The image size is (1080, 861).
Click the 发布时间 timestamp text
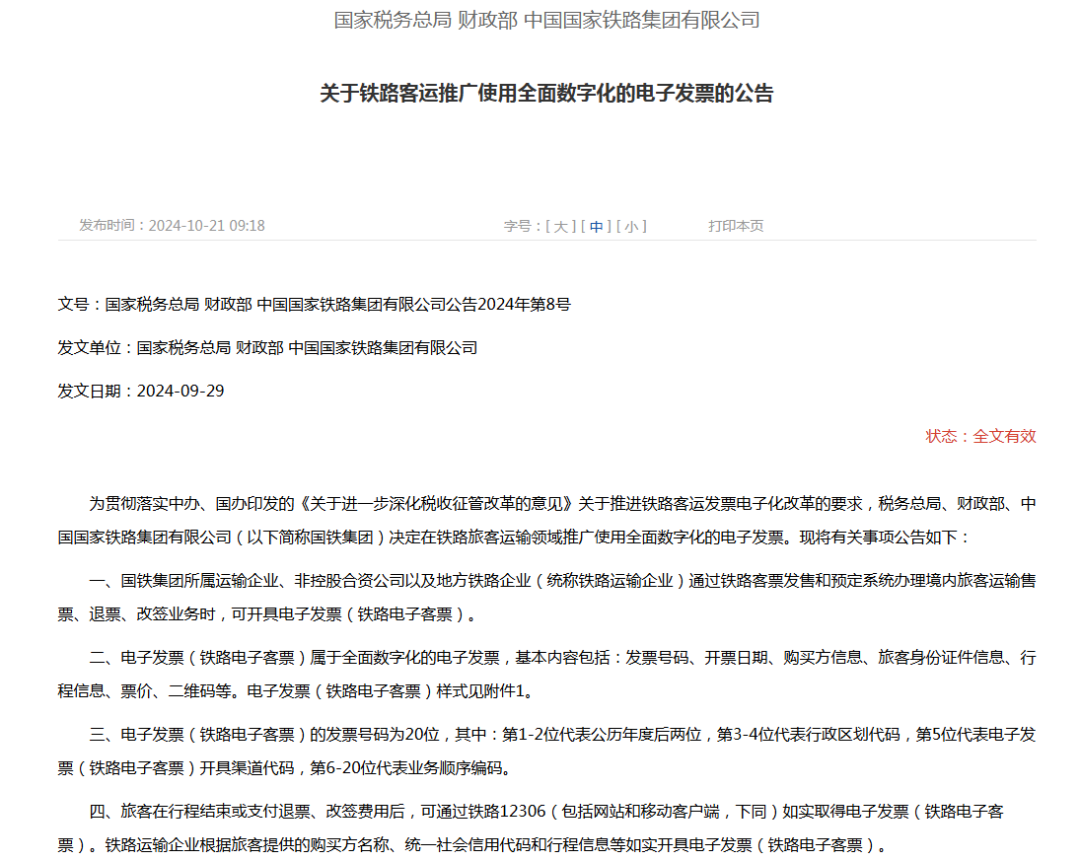(x=168, y=226)
